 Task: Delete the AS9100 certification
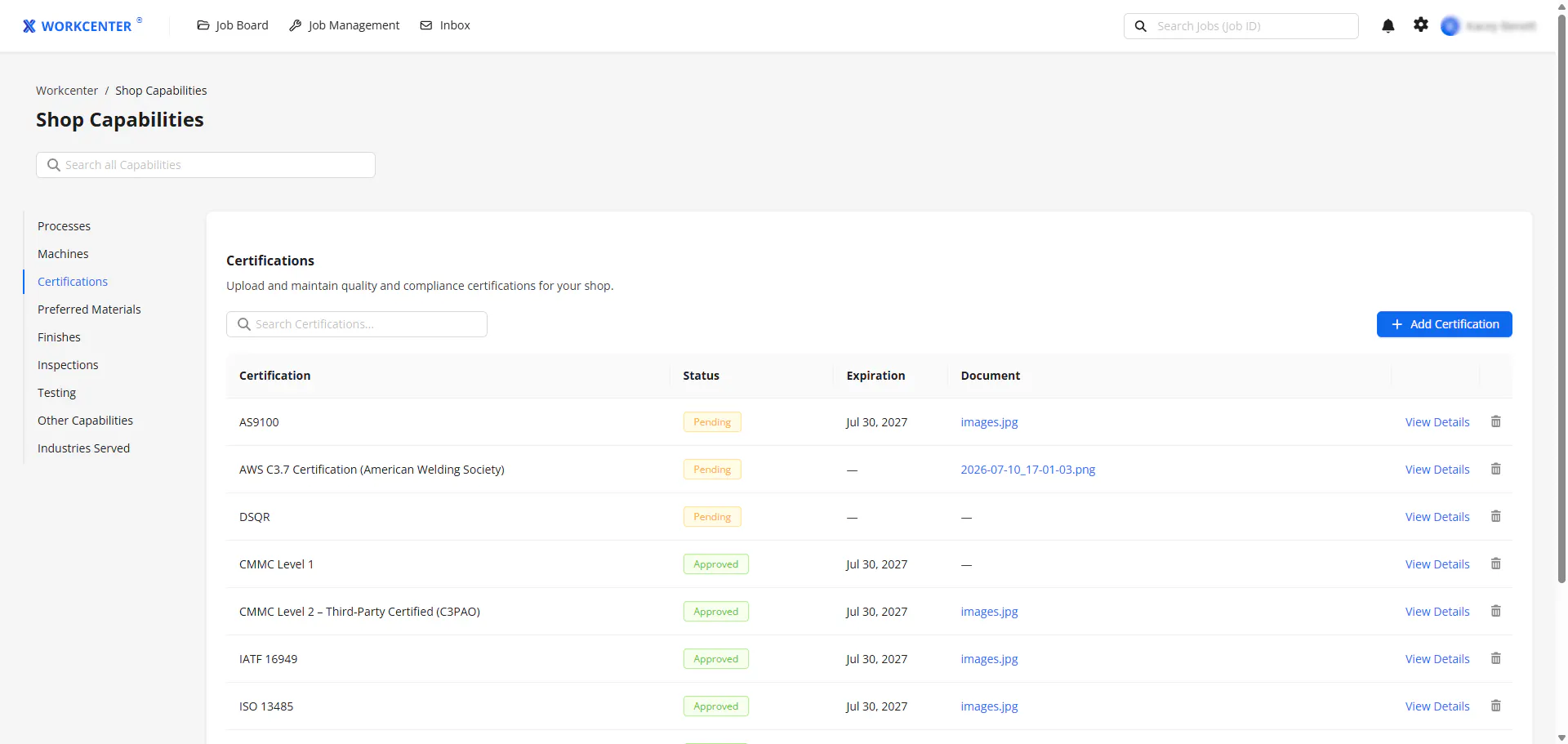tap(1496, 422)
